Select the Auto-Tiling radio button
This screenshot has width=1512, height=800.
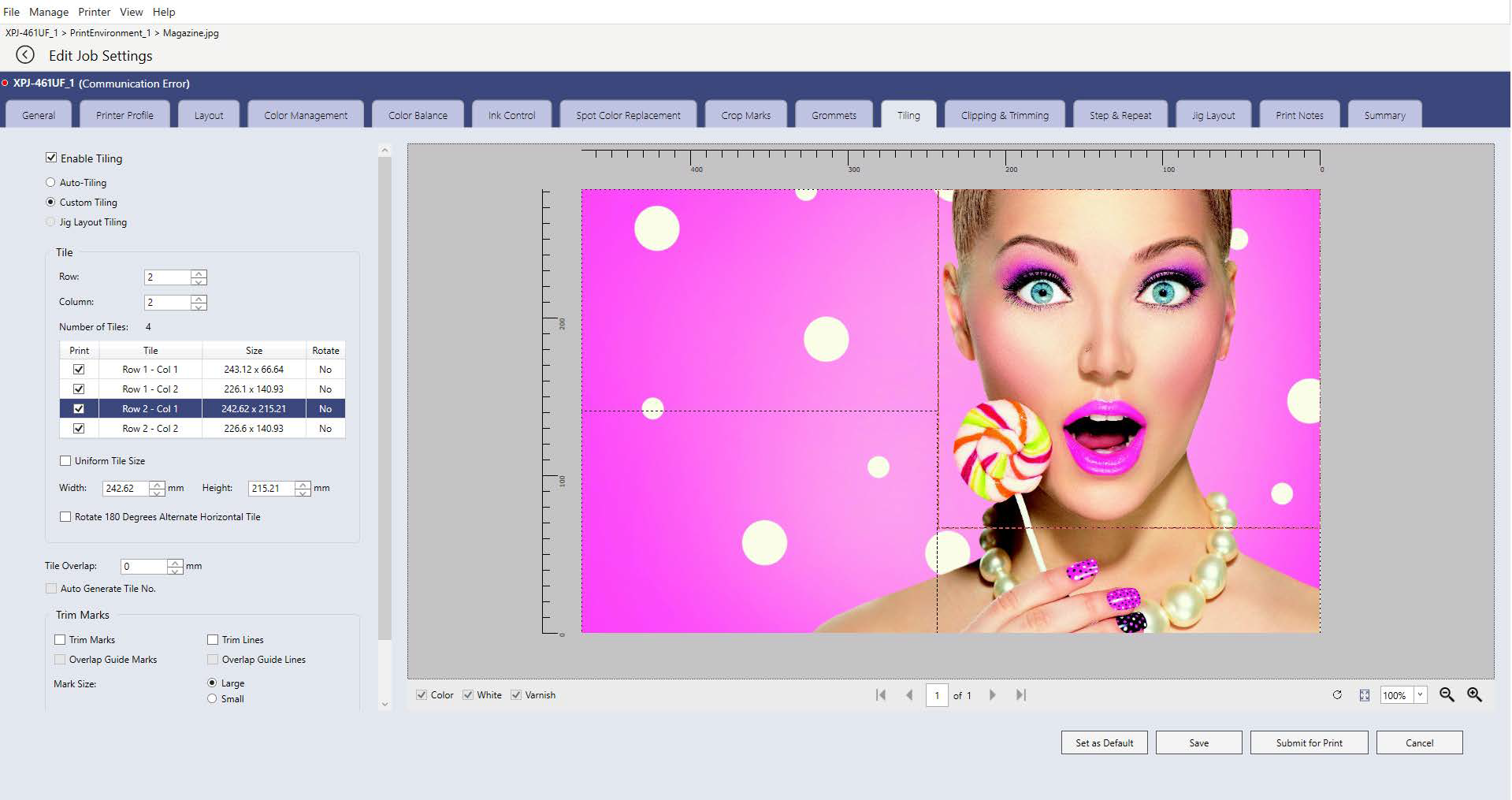pos(50,182)
